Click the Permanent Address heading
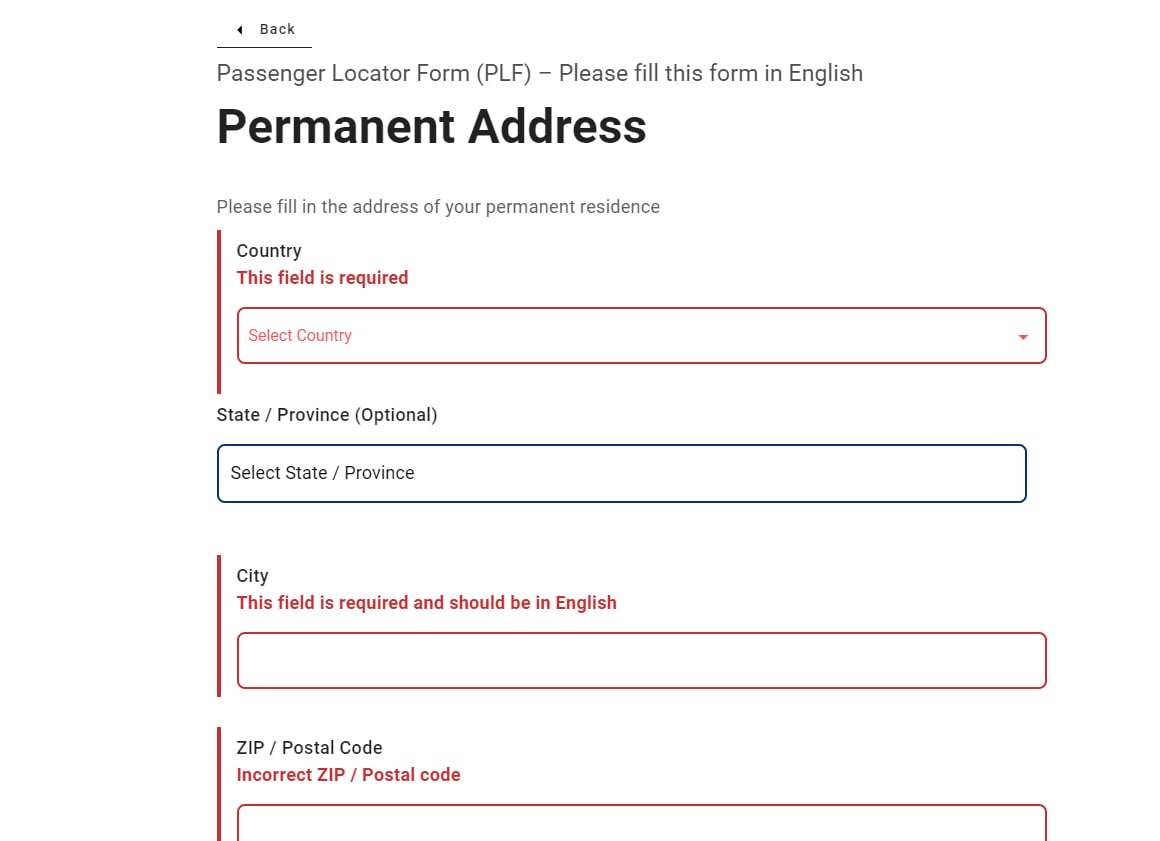Viewport: 1160px width, 841px height. pos(431,128)
